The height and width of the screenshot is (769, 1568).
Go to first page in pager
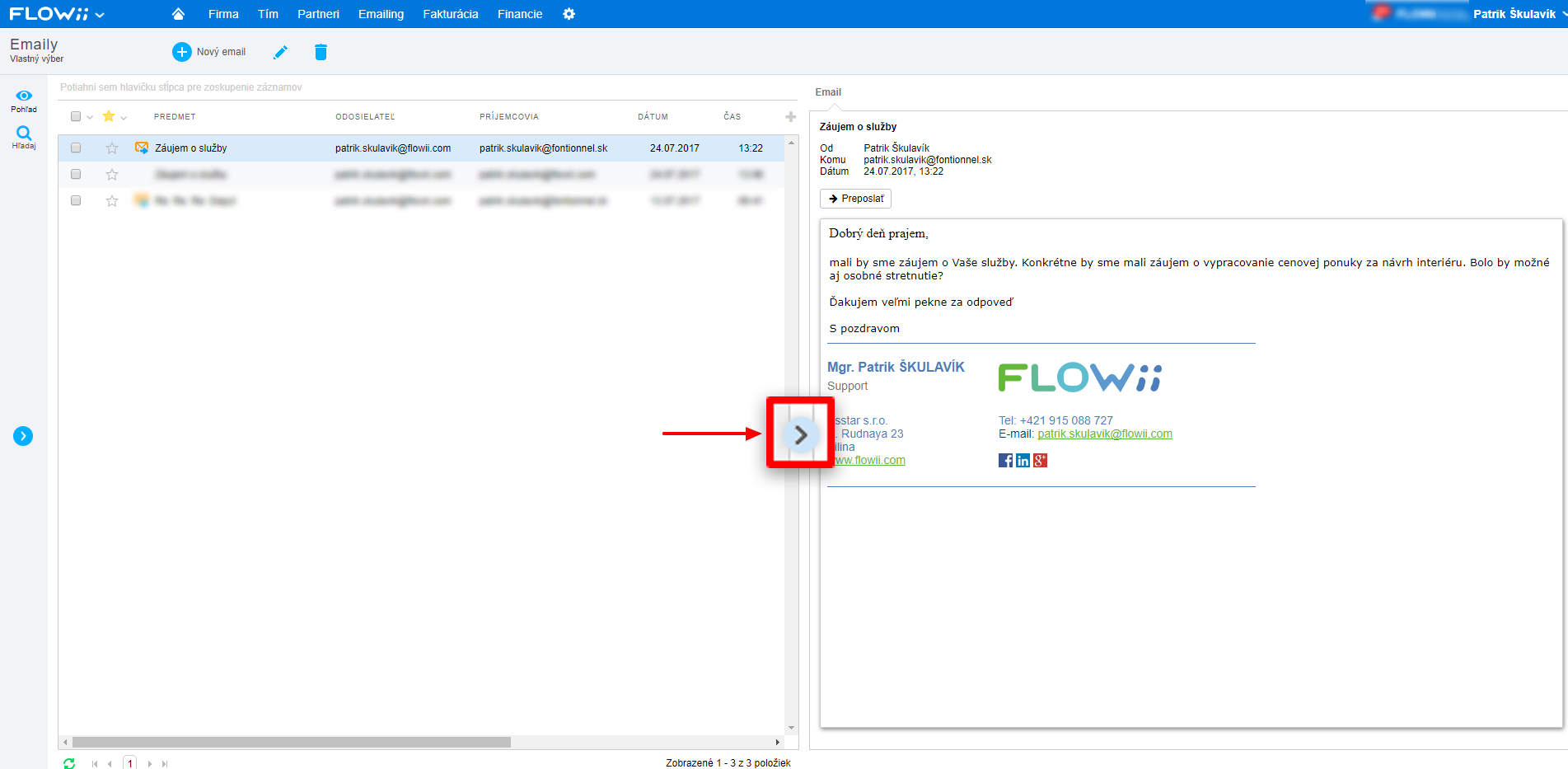(95, 763)
